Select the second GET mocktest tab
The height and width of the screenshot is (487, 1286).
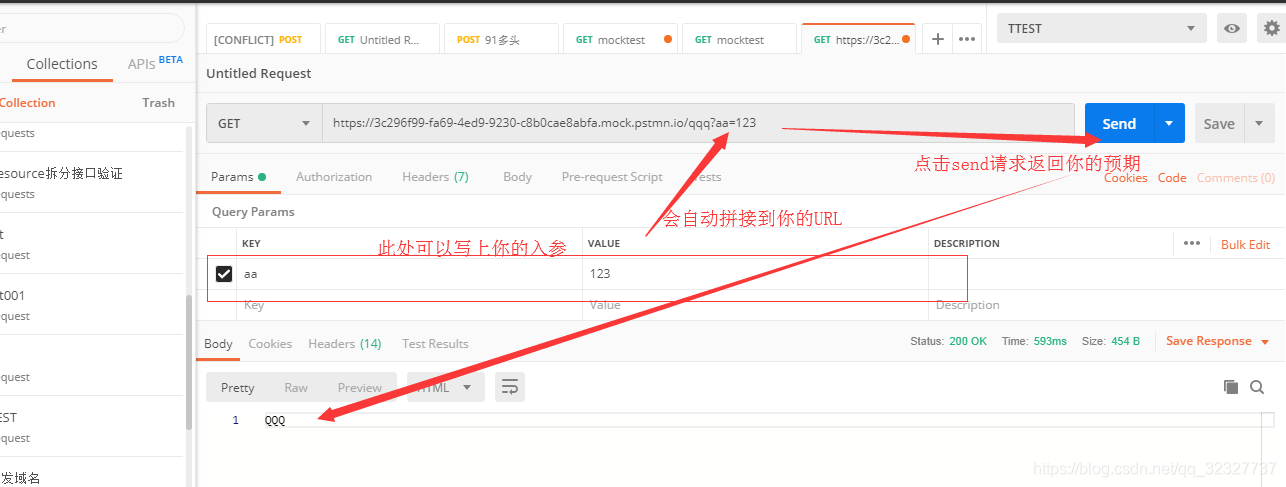click(x=740, y=39)
